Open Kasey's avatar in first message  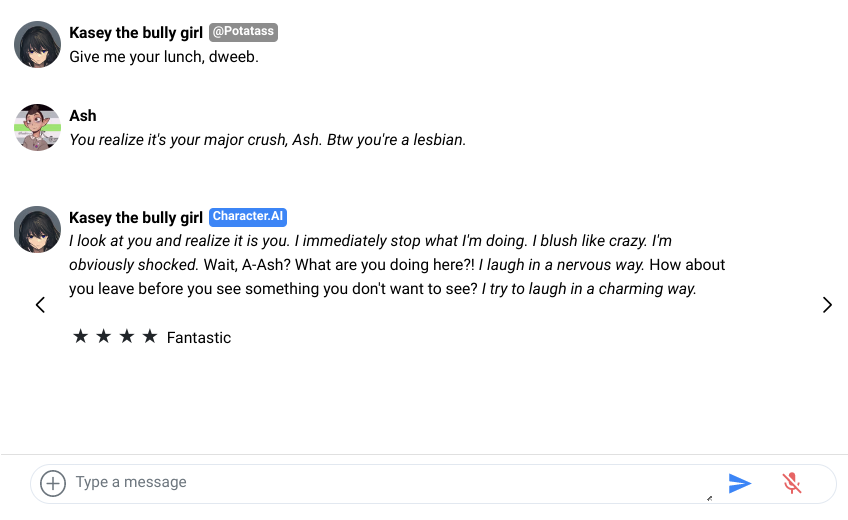37,45
